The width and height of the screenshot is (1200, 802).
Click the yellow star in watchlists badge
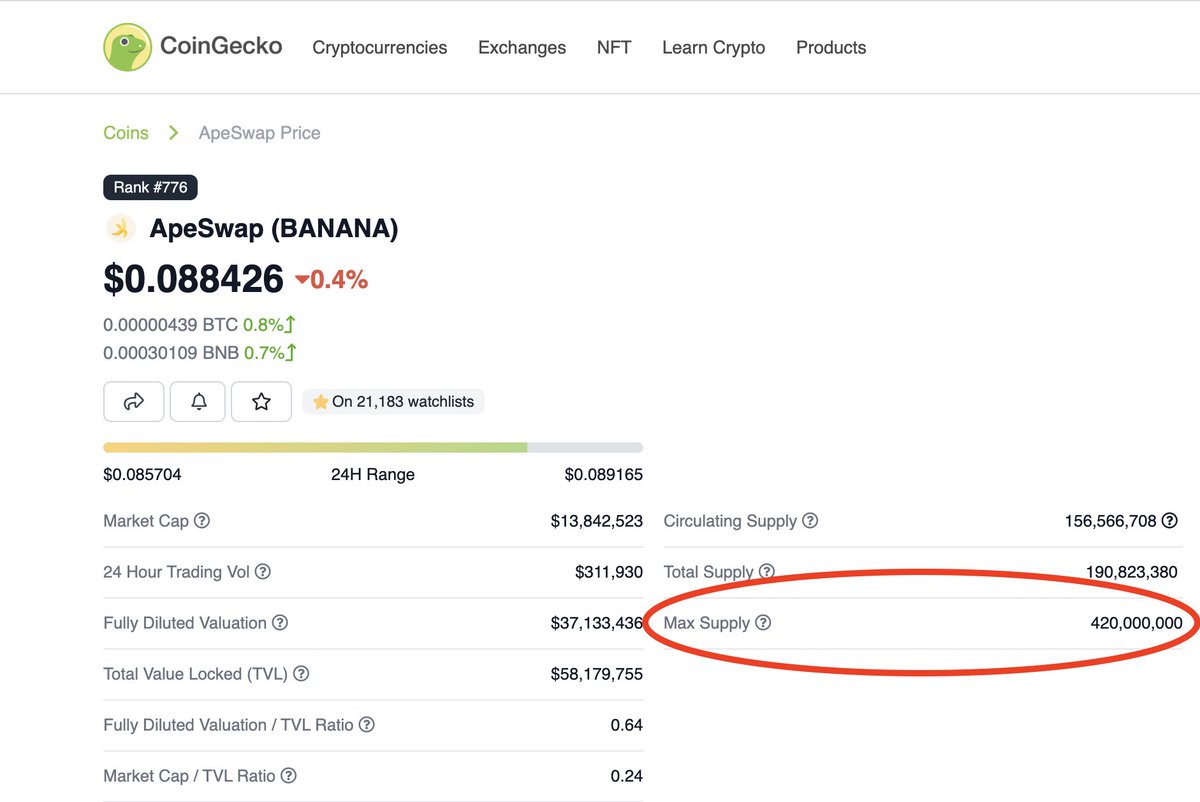click(x=320, y=402)
